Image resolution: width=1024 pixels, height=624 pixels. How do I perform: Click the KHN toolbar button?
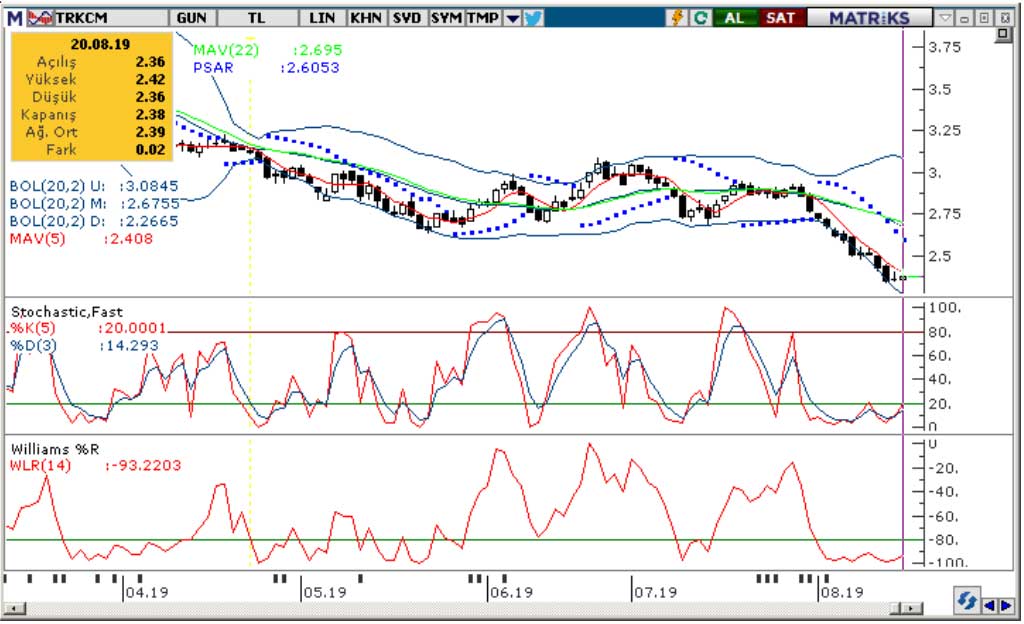(x=366, y=18)
